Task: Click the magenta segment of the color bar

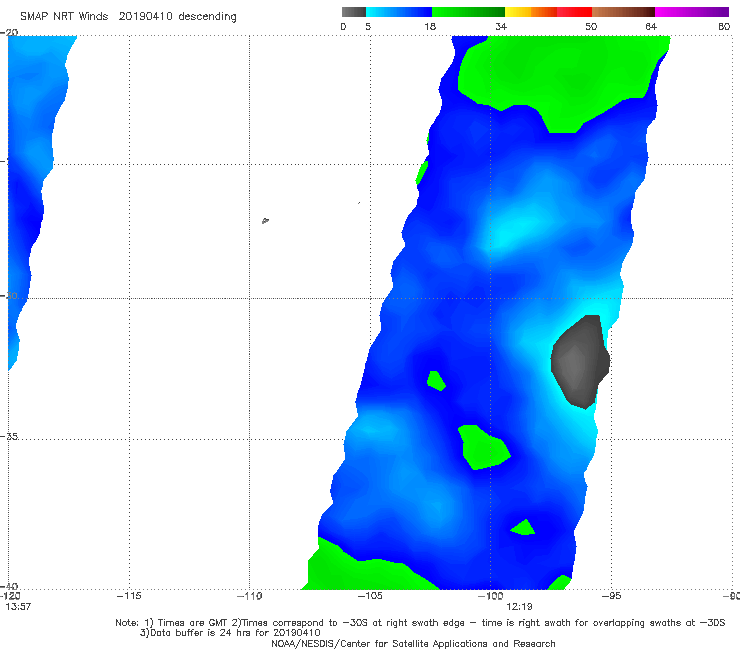Action: (692, 12)
